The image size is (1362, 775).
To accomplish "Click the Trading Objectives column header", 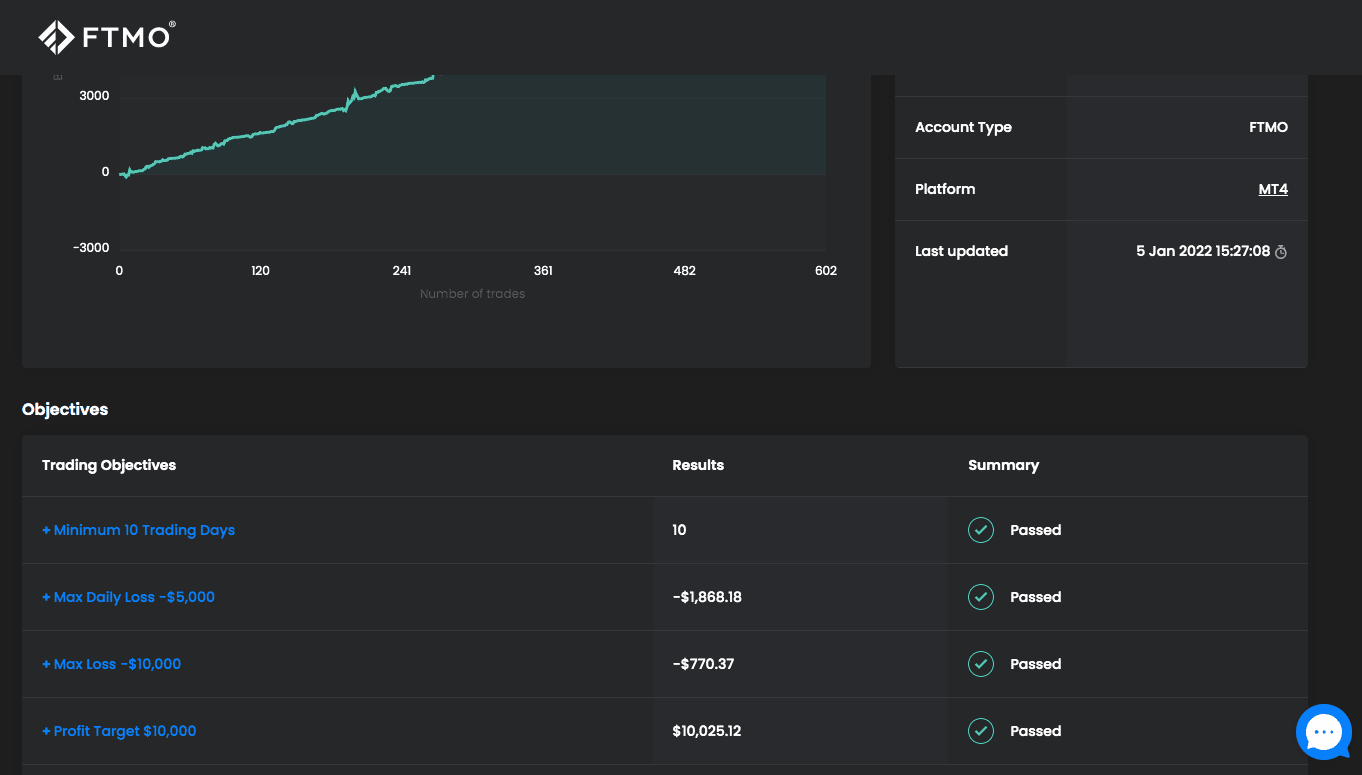I will coord(109,465).
